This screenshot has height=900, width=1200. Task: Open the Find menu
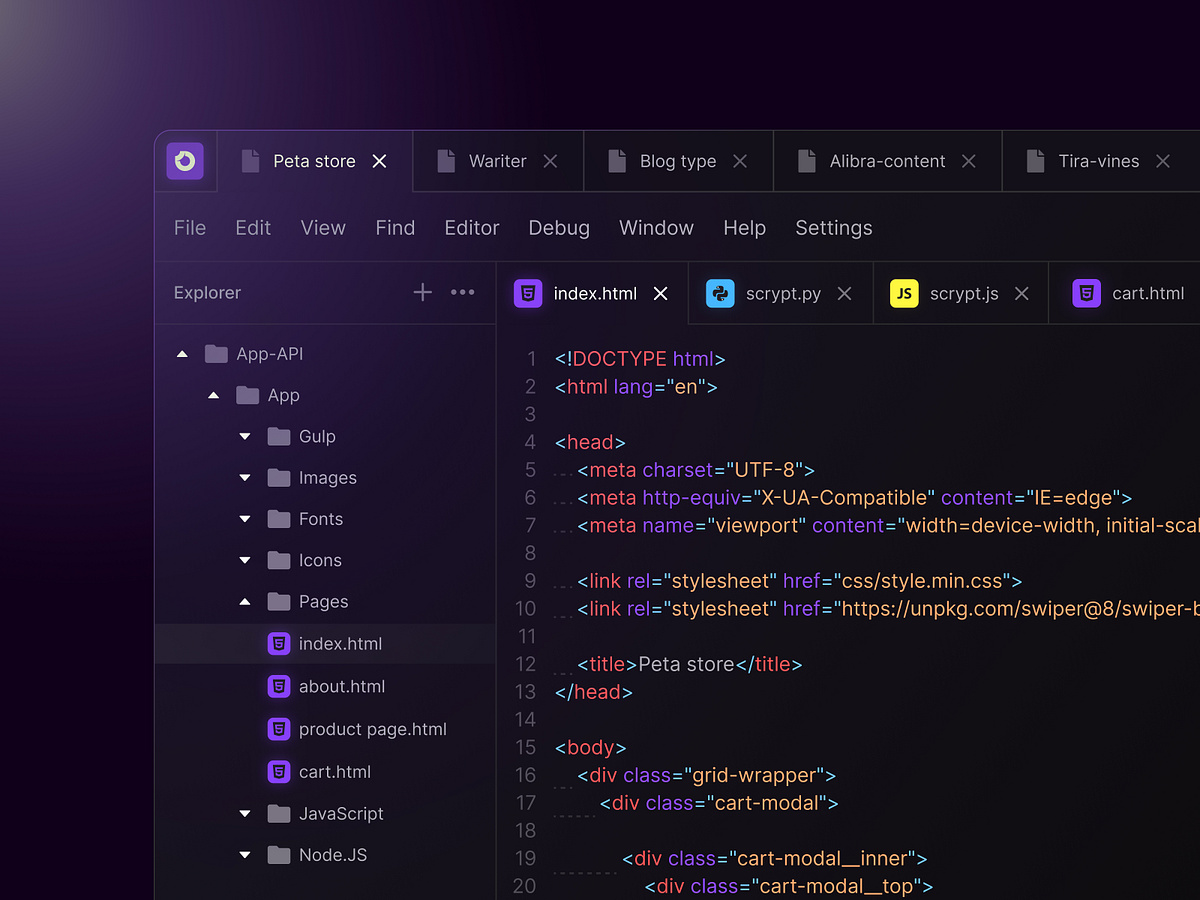395,228
